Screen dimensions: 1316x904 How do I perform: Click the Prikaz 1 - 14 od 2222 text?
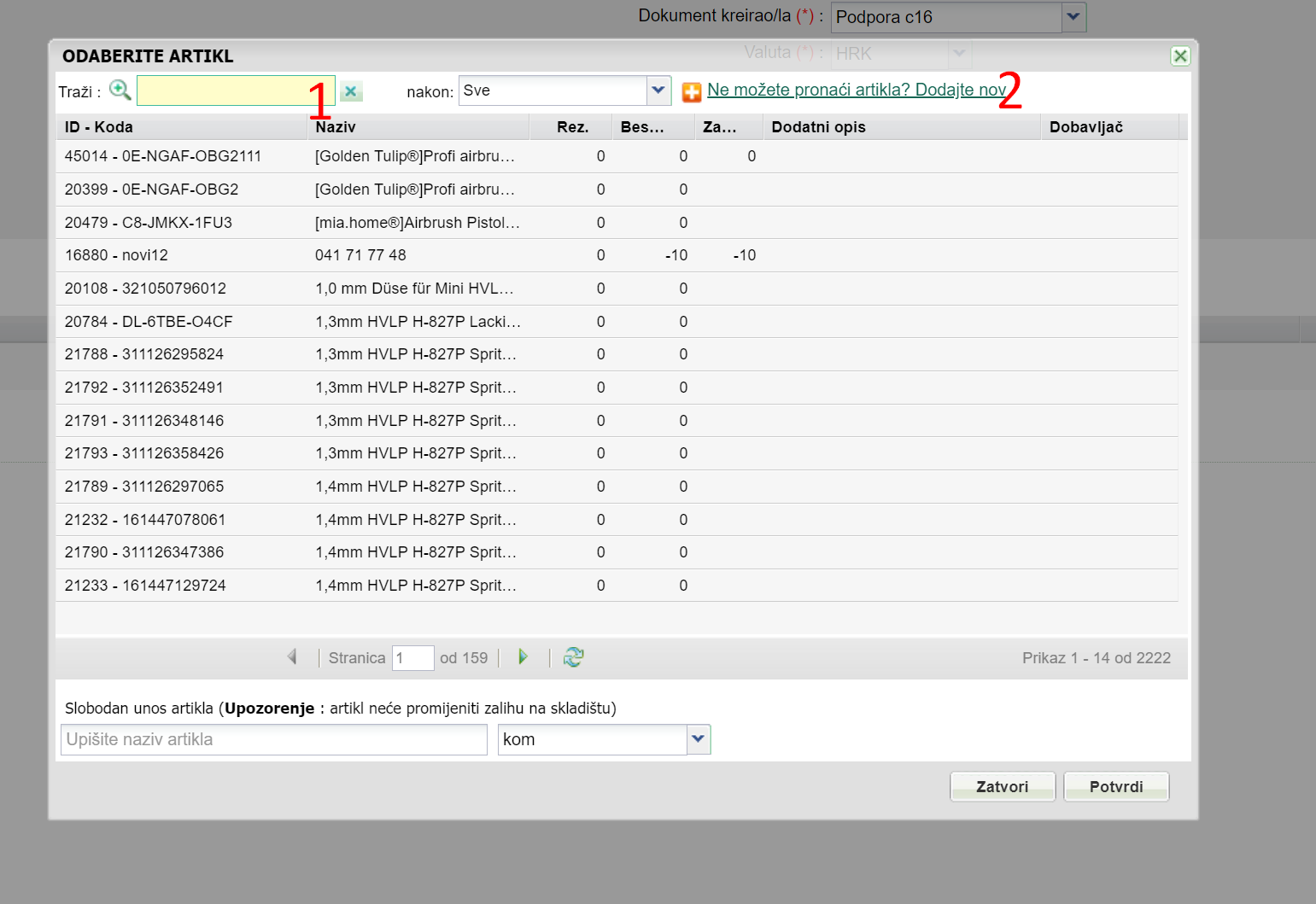pos(1097,658)
